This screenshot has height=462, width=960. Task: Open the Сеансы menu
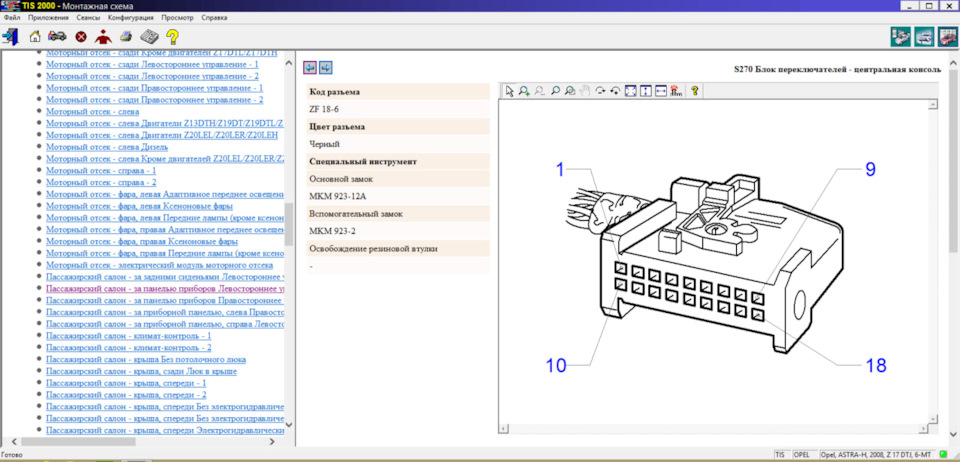tap(89, 18)
